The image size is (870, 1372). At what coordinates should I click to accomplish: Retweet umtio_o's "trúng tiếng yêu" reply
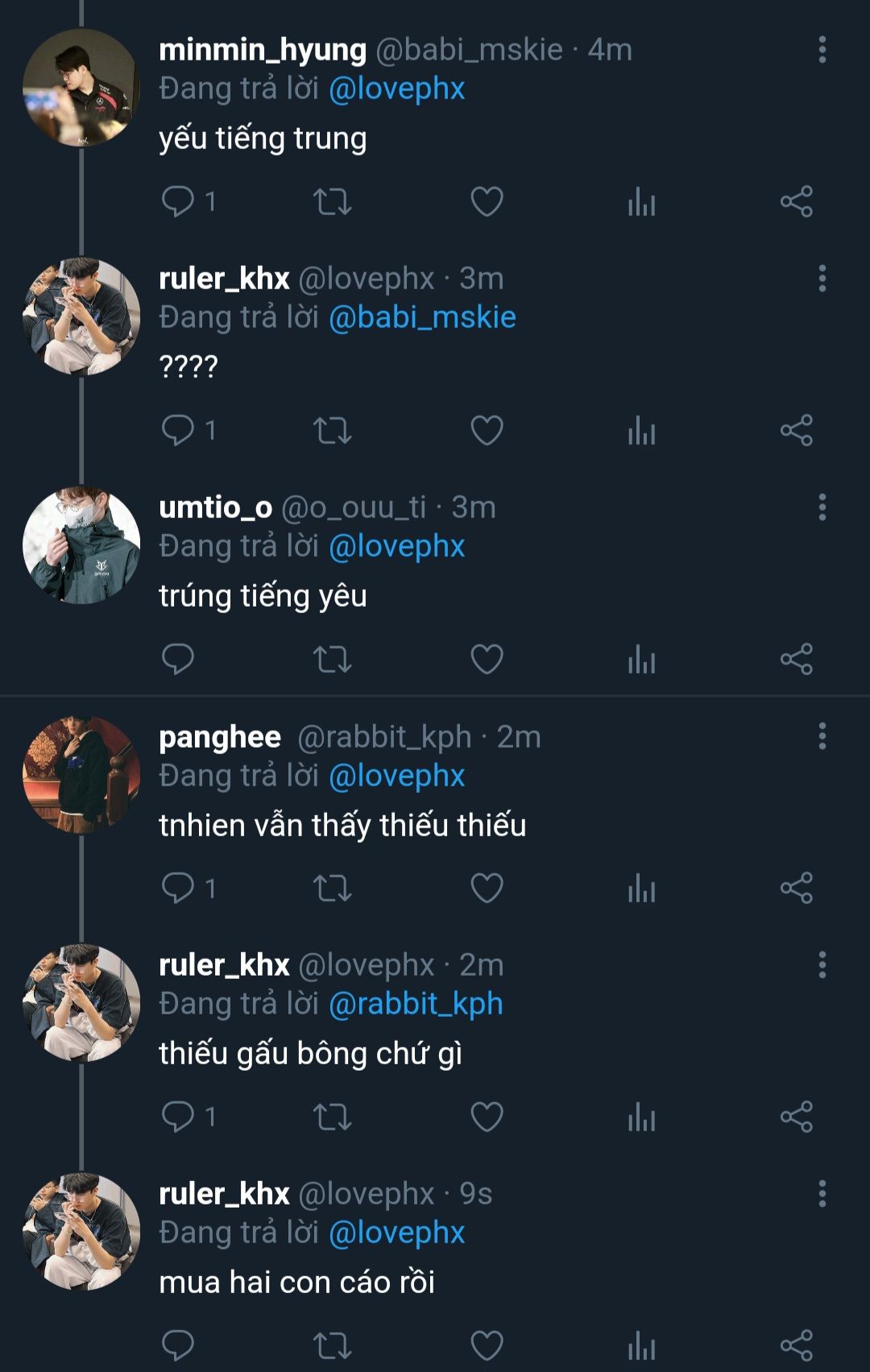[332, 659]
